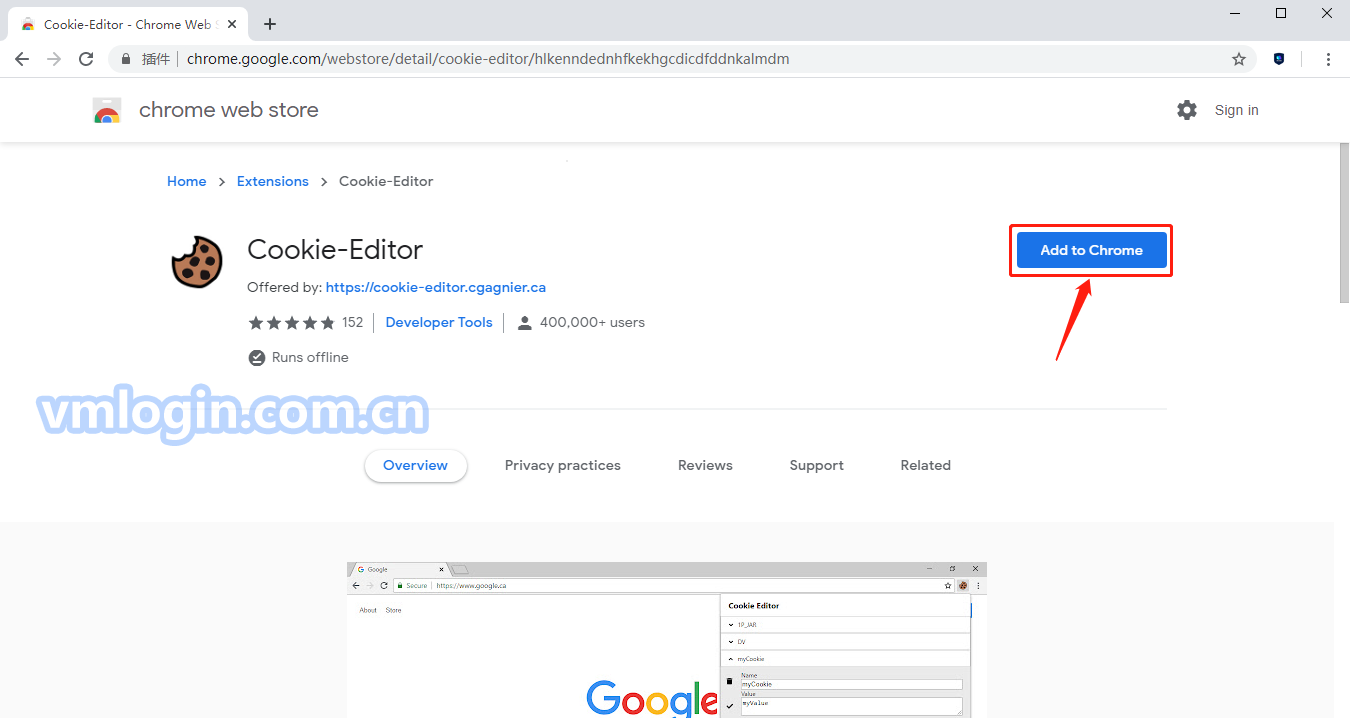Click the Chrome Web Store logo

(107, 110)
